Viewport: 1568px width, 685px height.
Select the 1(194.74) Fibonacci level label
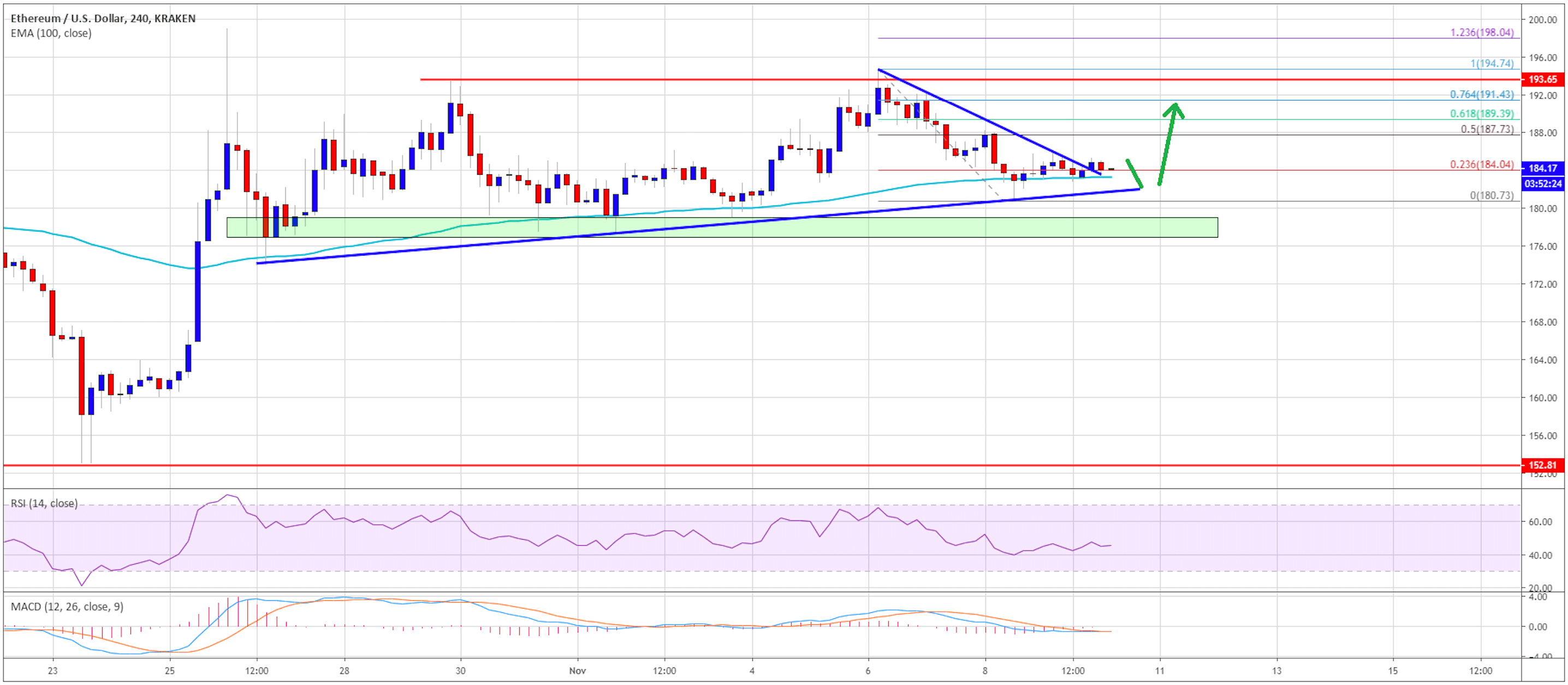pyautogui.click(x=1492, y=63)
